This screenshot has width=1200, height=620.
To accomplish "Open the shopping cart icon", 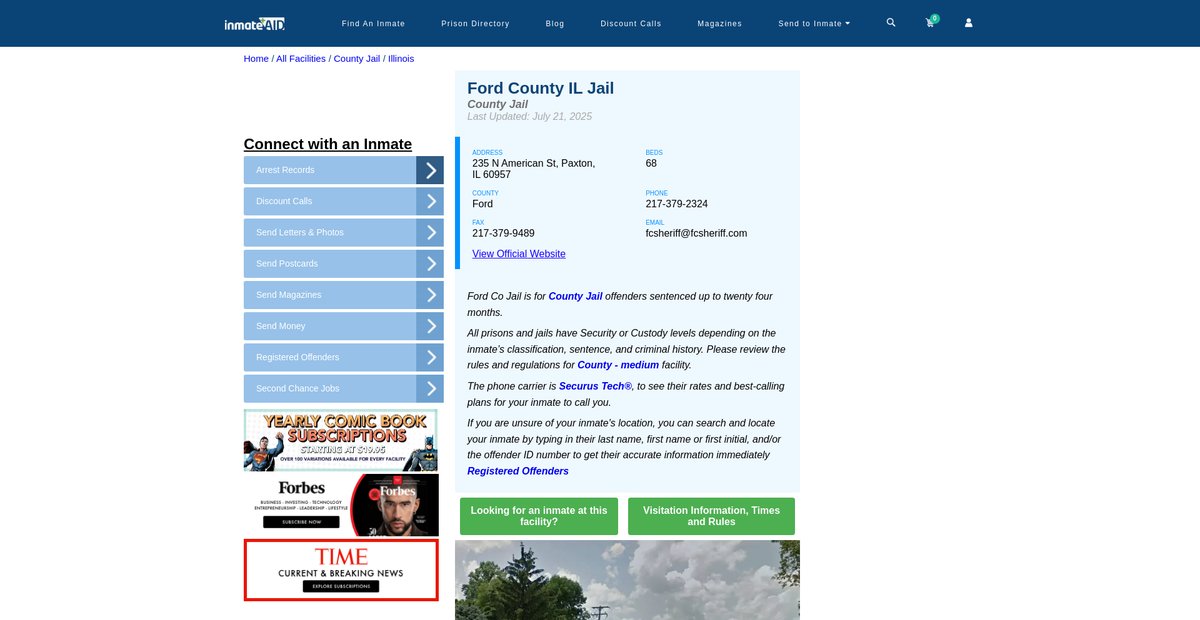I will (x=931, y=22).
